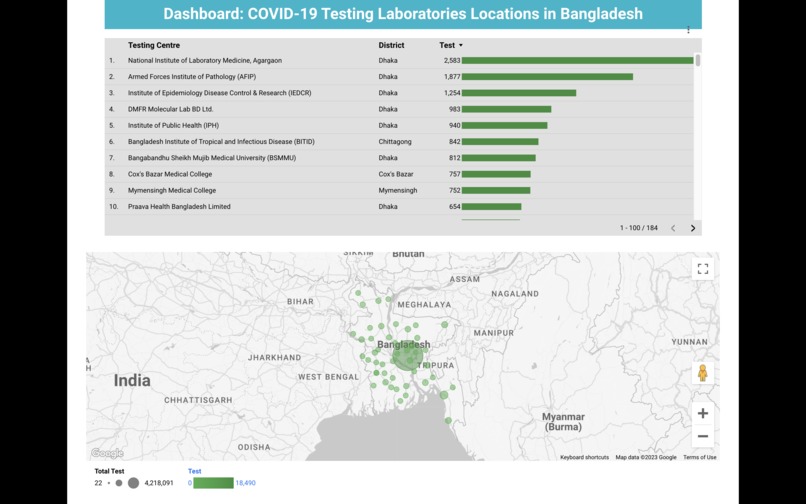Select Institute of Public Health (IPH) row
This screenshot has height=504, width=806.
click(x=399, y=125)
